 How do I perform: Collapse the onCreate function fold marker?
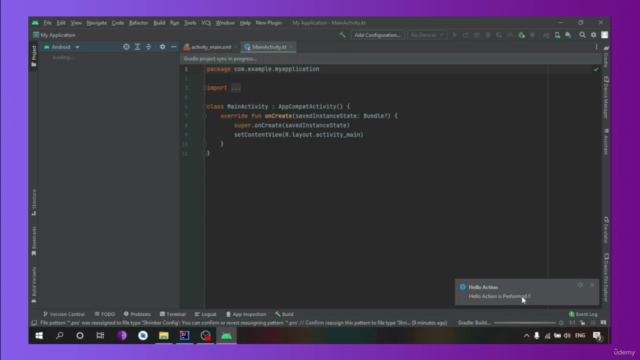204,116
